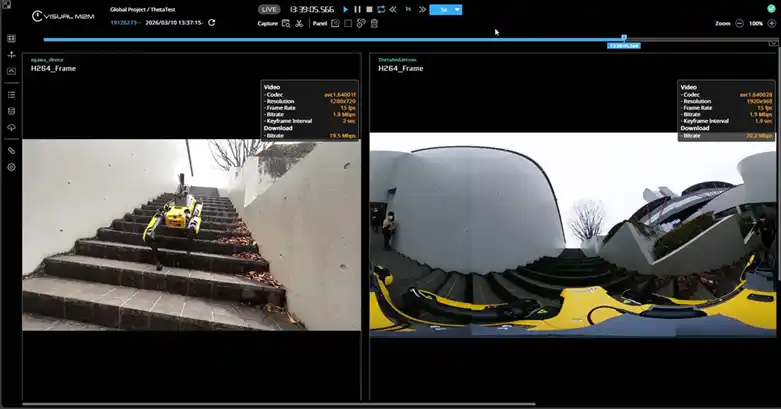The height and width of the screenshot is (409, 781).
Task: Click the green checkmark status icon
Action: coord(771,8)
